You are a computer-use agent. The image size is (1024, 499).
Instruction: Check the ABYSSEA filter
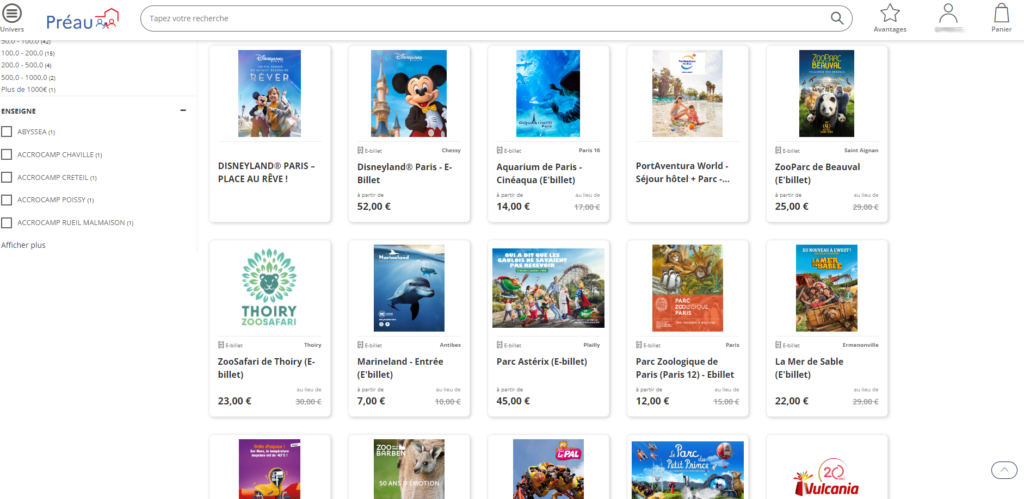click(7, 132)
